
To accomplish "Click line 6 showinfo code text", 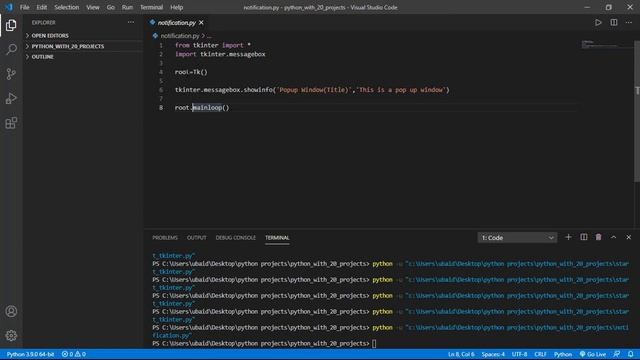I will (312, 90).
